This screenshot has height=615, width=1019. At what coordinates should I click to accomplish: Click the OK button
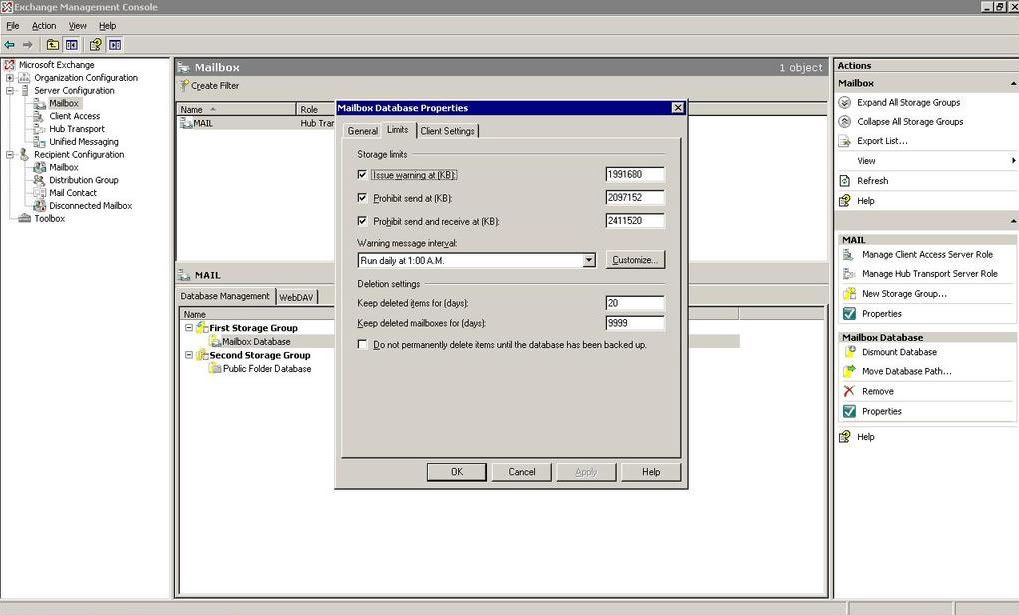coord(457,472)
